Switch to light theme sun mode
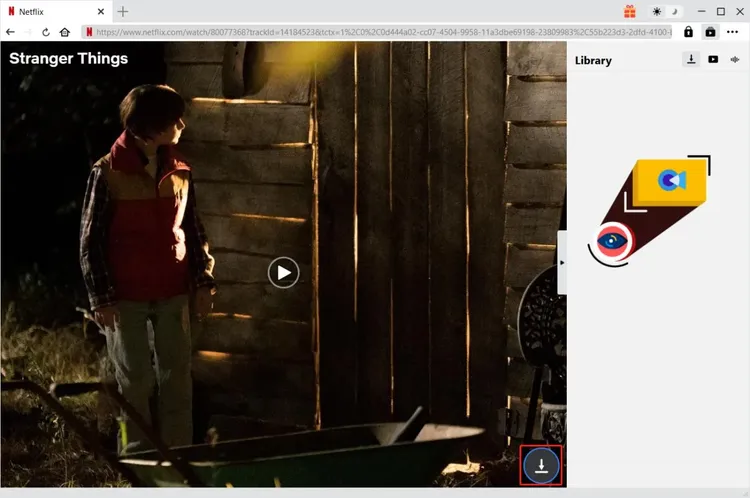Viewport: 750px width, 498px height. coord(657,11)
